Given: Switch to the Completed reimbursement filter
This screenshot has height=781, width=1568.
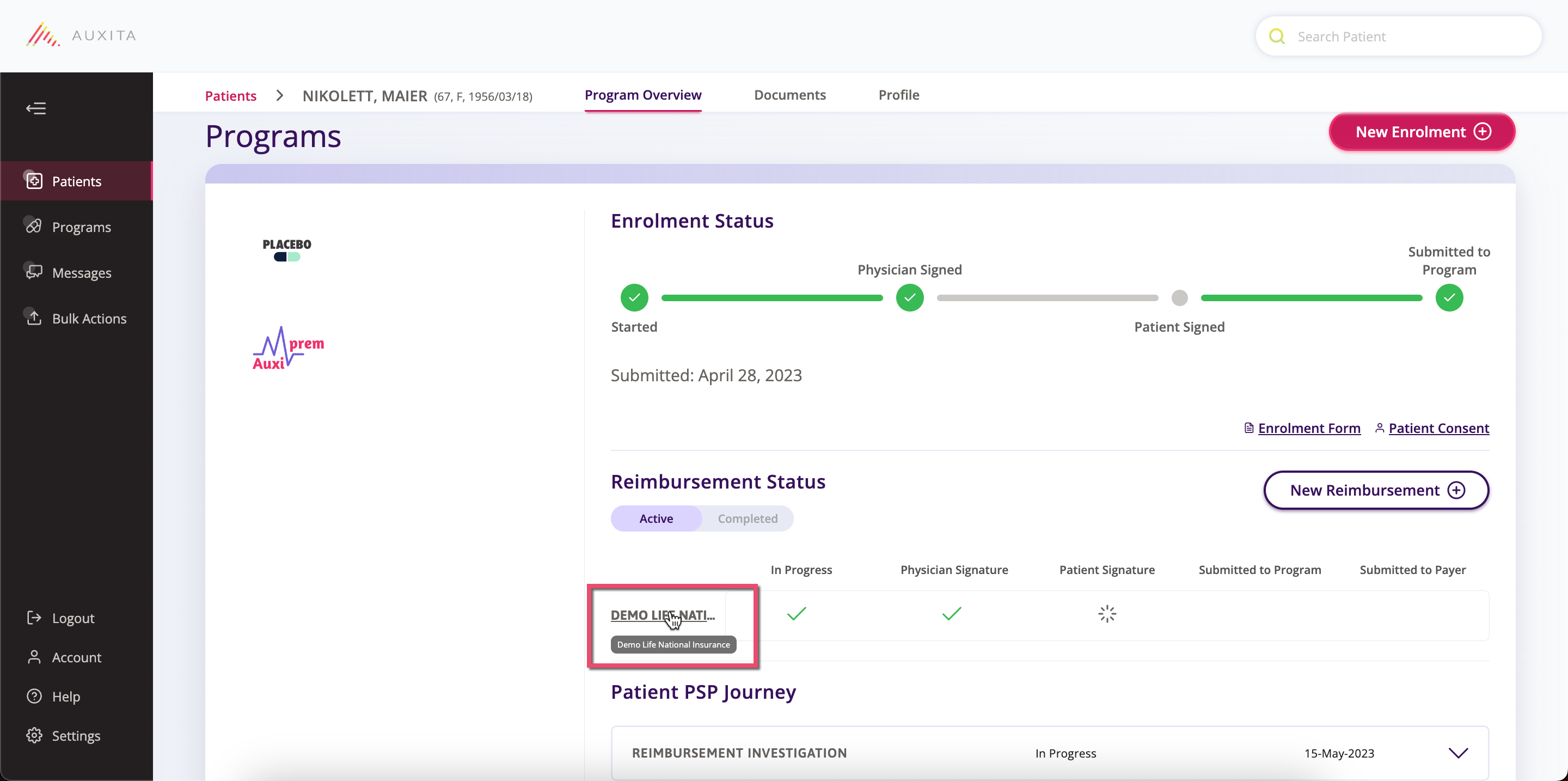Looking at the screenshot, I should click(x=748, y=518).
